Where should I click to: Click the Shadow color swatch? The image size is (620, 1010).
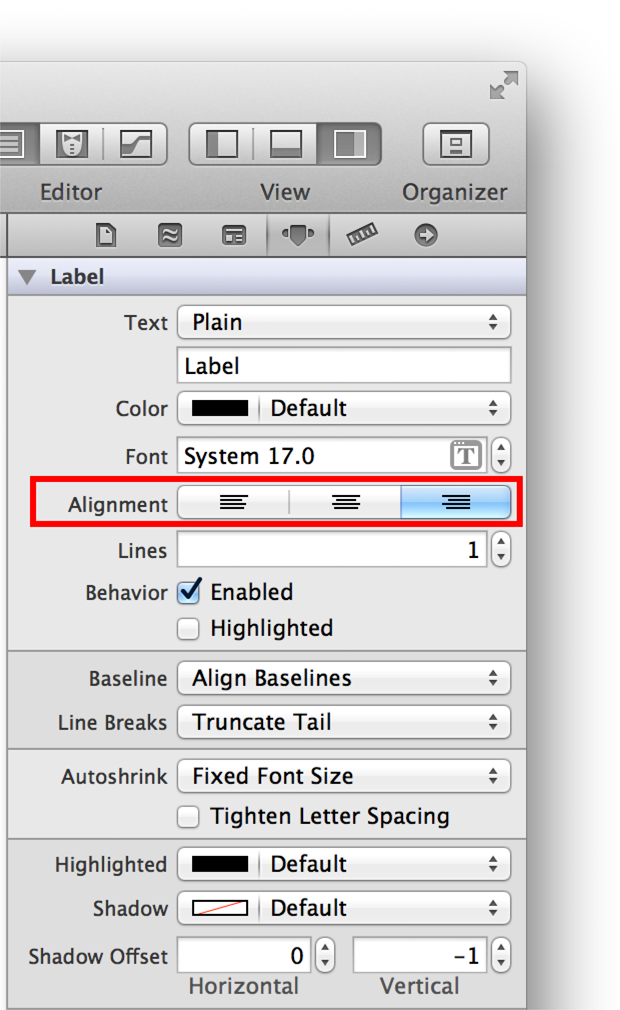[x=219, y=908]
